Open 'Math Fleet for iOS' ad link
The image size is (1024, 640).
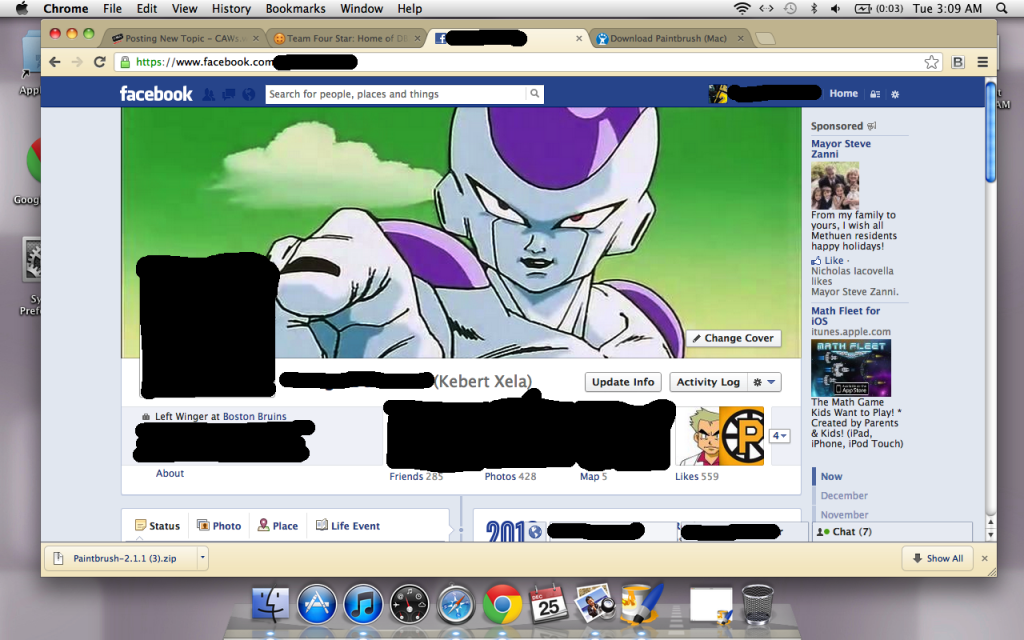coord(846,316)
